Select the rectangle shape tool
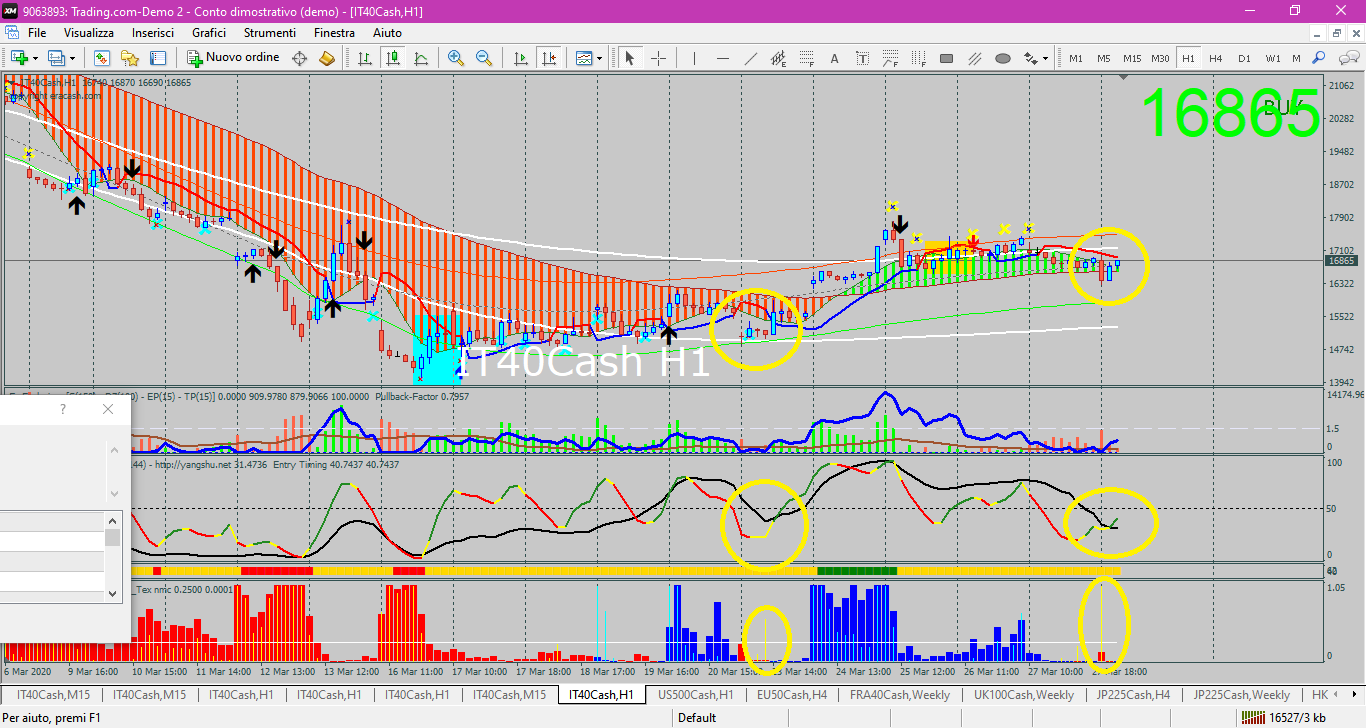Image resolution: width=1366 pixels, height=728 pixels. (x=946, y=58)
